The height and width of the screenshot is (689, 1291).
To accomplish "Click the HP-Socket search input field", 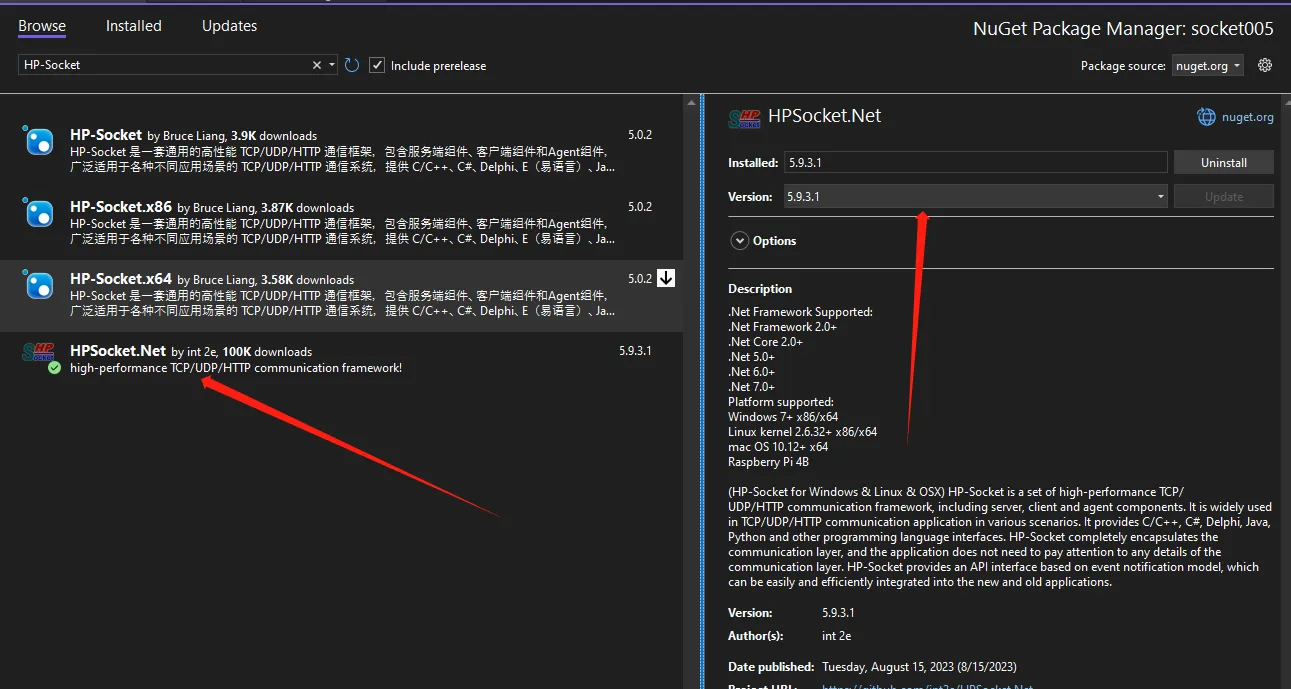I will [165, 65].
